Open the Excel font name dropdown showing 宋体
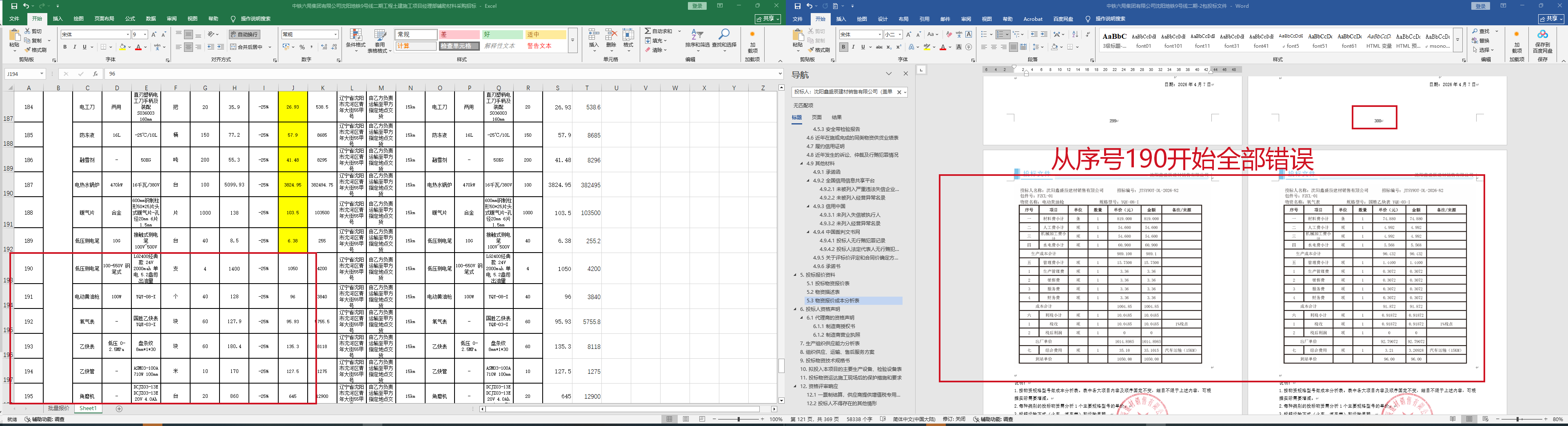Viewport: 1568px width, 426px height. [x=128, y=35]
